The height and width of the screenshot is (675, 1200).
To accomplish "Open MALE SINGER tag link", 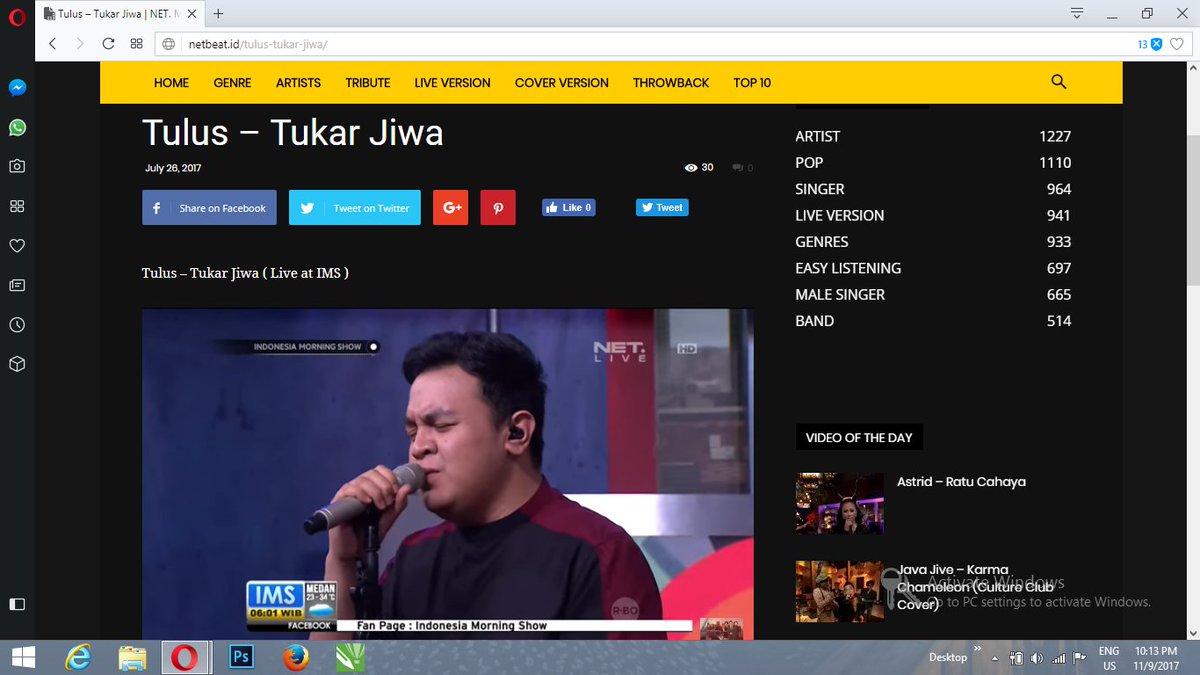I will [x=840, y=294].
